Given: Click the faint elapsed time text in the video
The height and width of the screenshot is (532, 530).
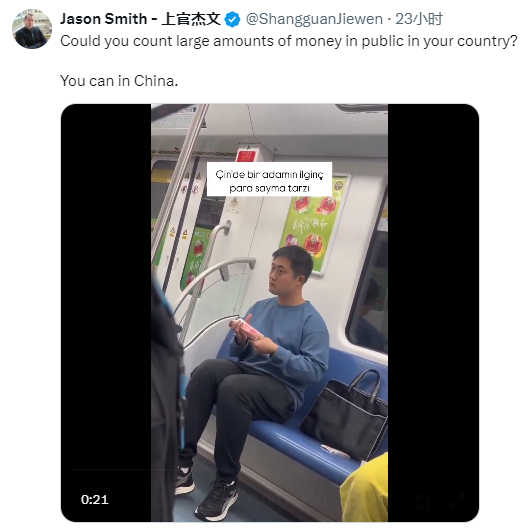Looking at the screenshot, I should [x=288, y=500].
